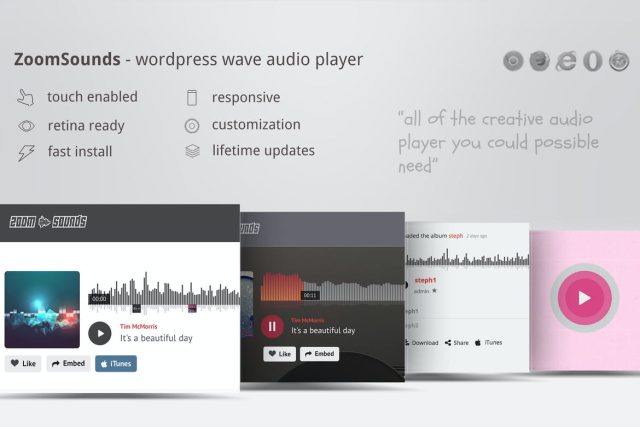This screenshot has width=640, height=427.
Task: Click the touch enabled hand icon
Action: point(26,98)
